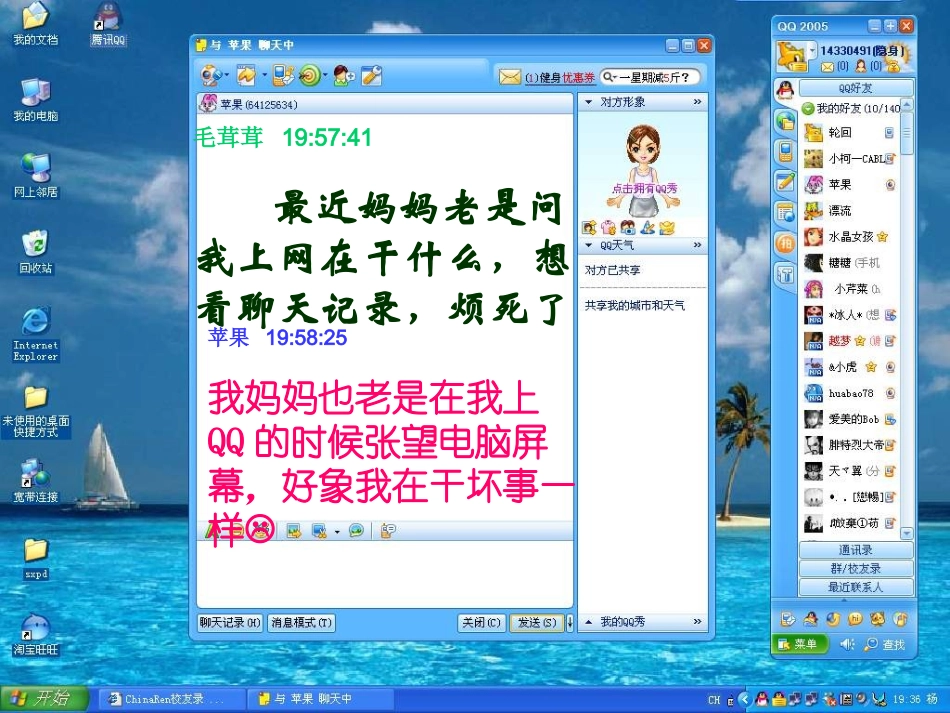This screenshot has height=713, width=950.
Task: Click the 关闭(C) button
Action: point(481,622)
